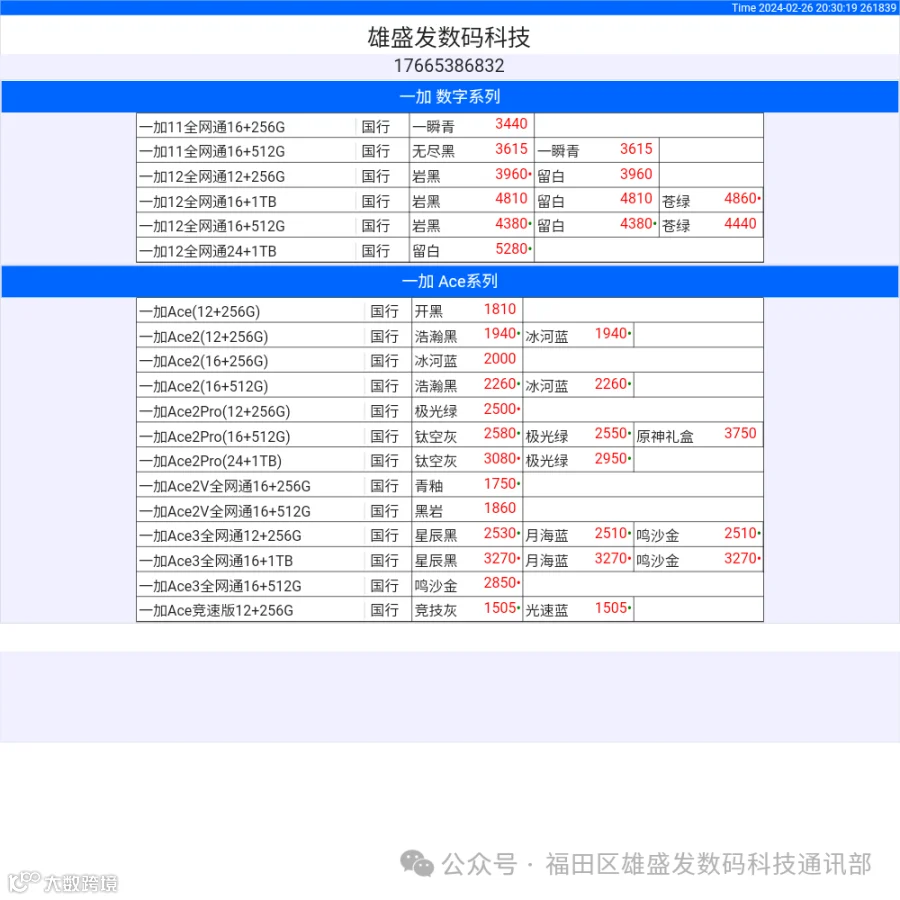Select the row 一加12全网通16+1TB
Image resolution: width=900 pixels, height=900 pixels.
point(450,201)
